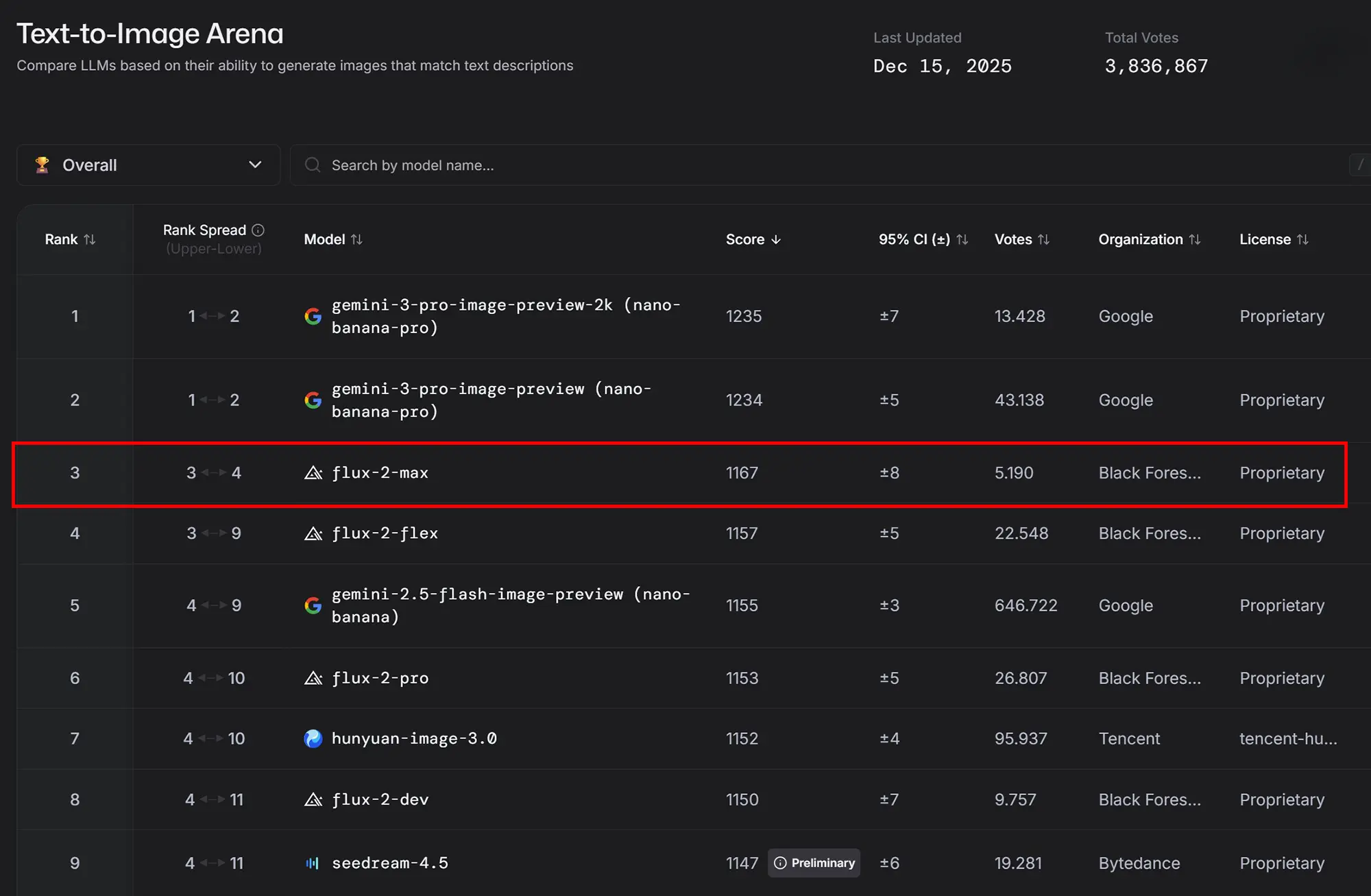Click the Score descending arrow
The height and width of the screenshot is (896, 1371).
tap(776, 239)
